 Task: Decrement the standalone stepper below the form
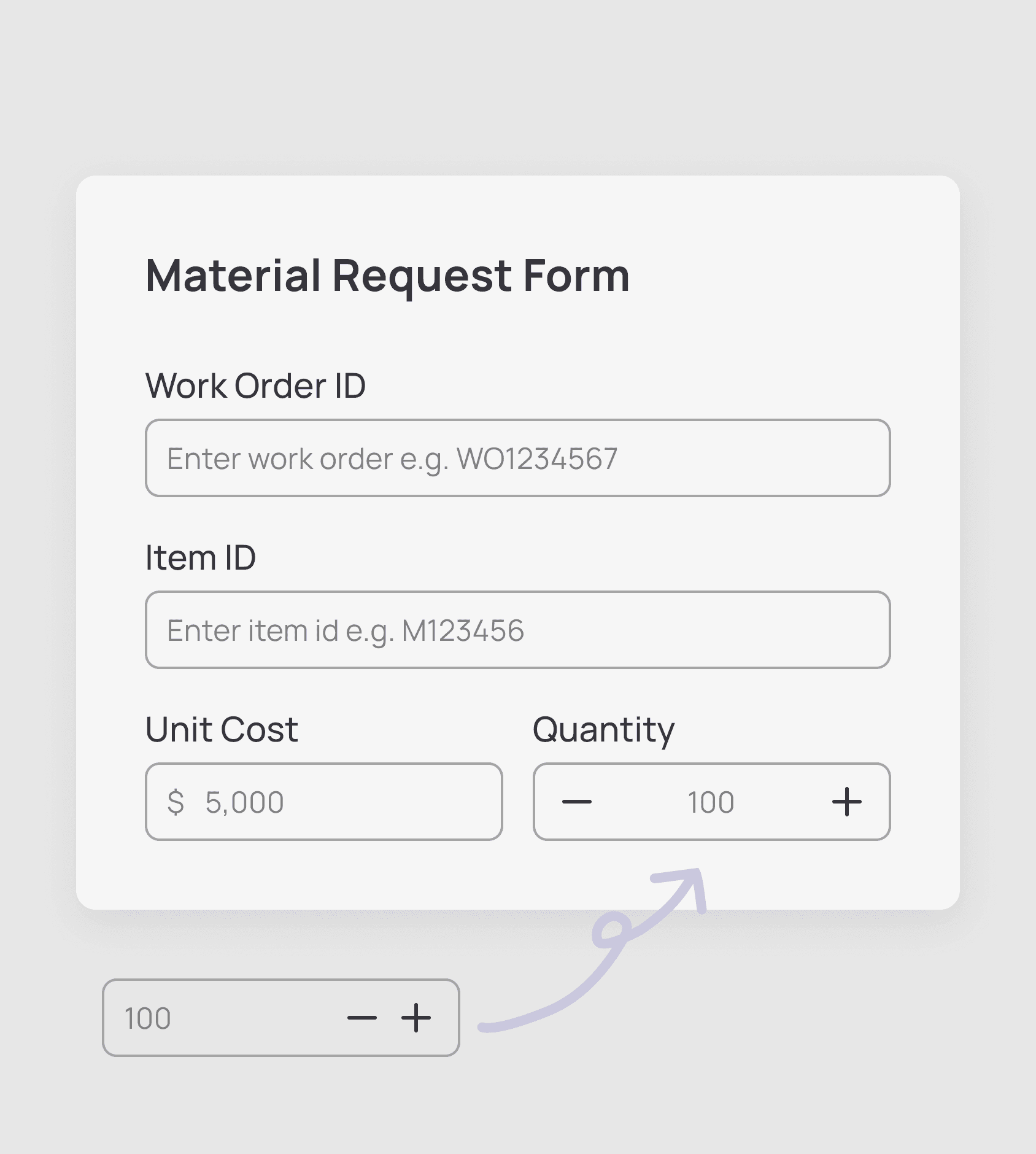pos(363,1018)
